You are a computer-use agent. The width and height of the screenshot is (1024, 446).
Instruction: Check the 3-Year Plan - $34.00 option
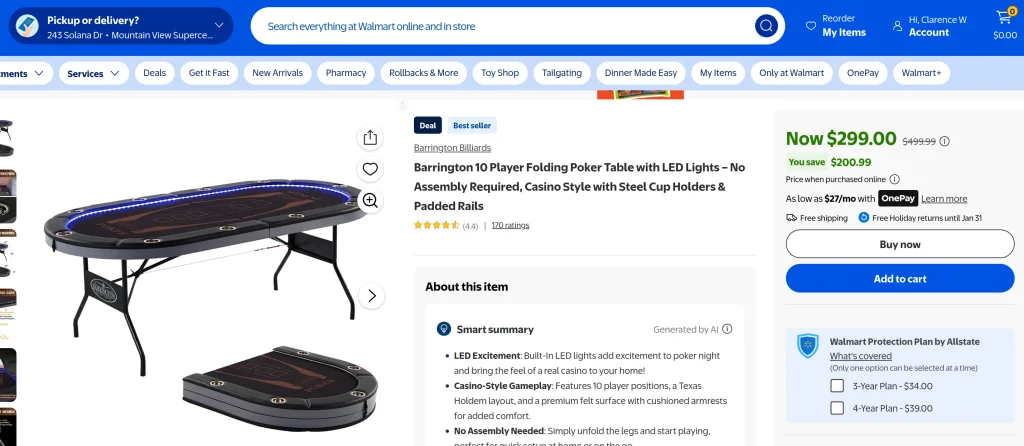click(x=837, y=386)
